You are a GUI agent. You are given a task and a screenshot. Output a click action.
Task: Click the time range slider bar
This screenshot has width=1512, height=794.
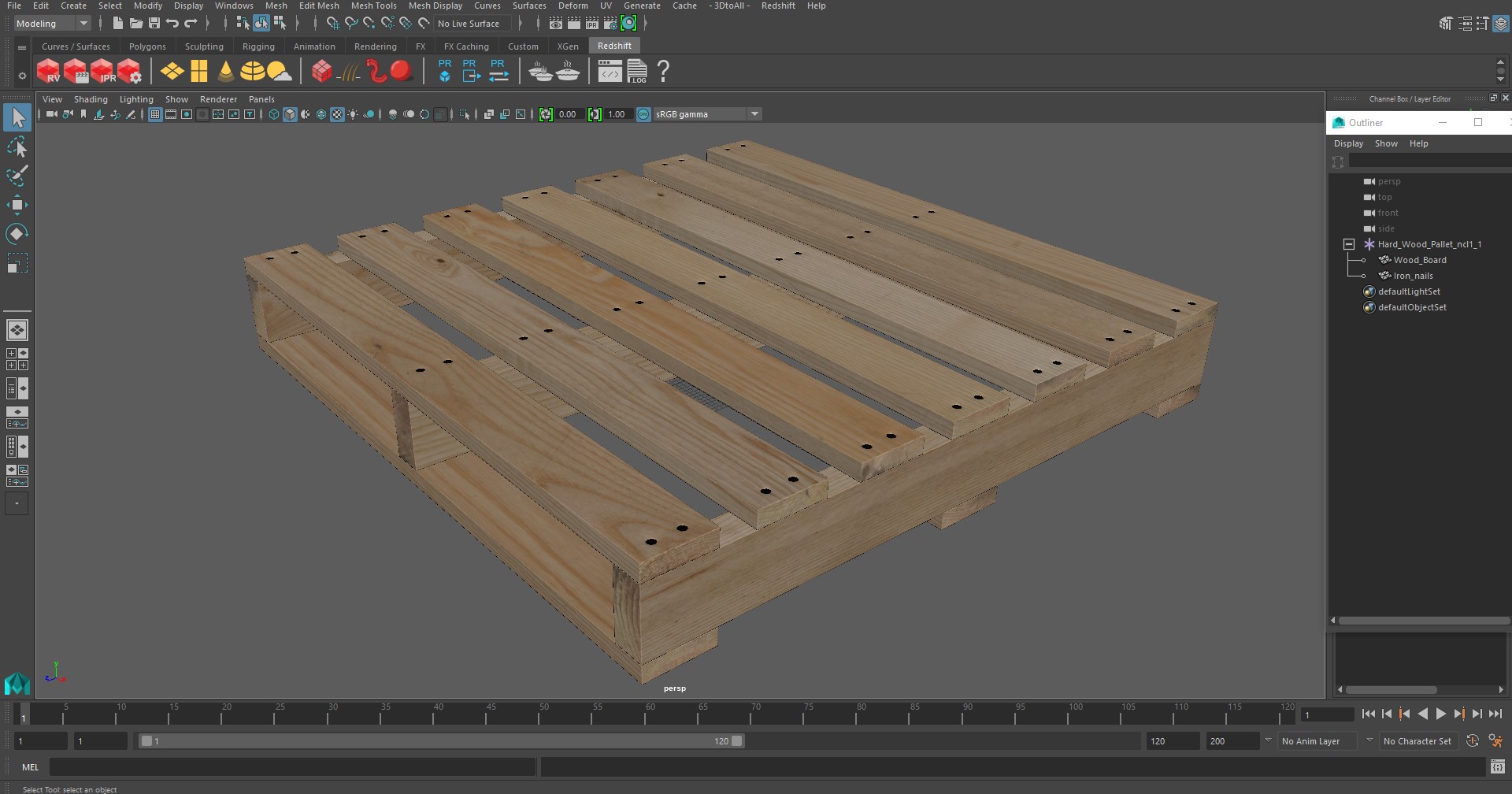coord(441,741)
